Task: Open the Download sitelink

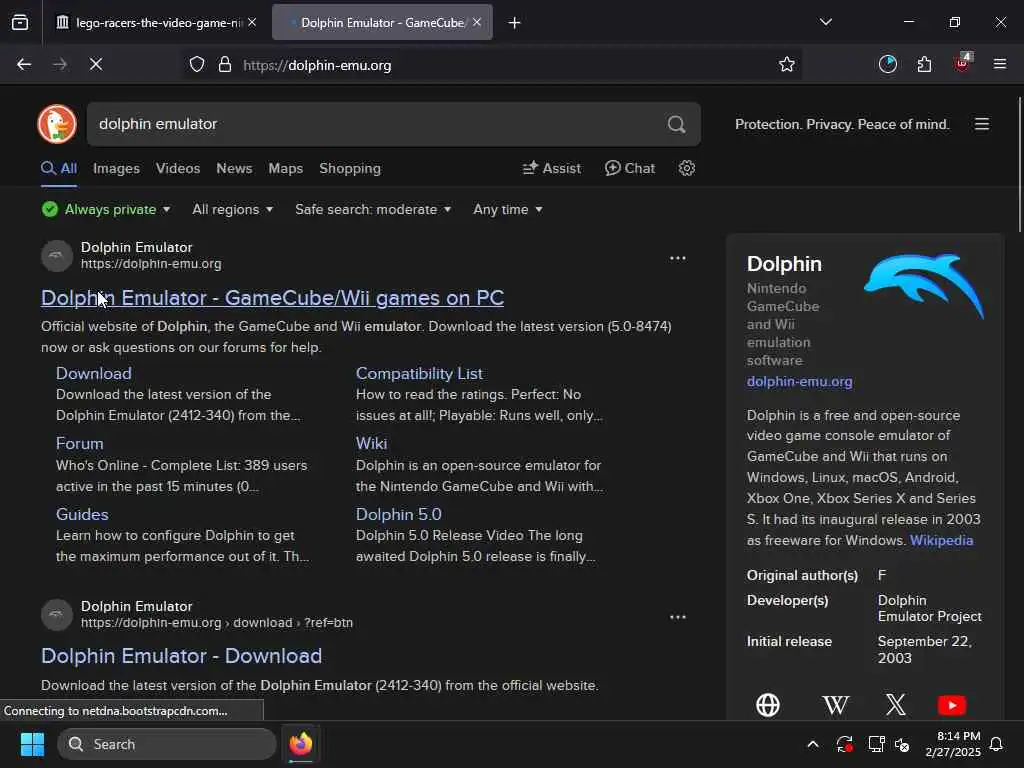Action: (x=93, y=373)
